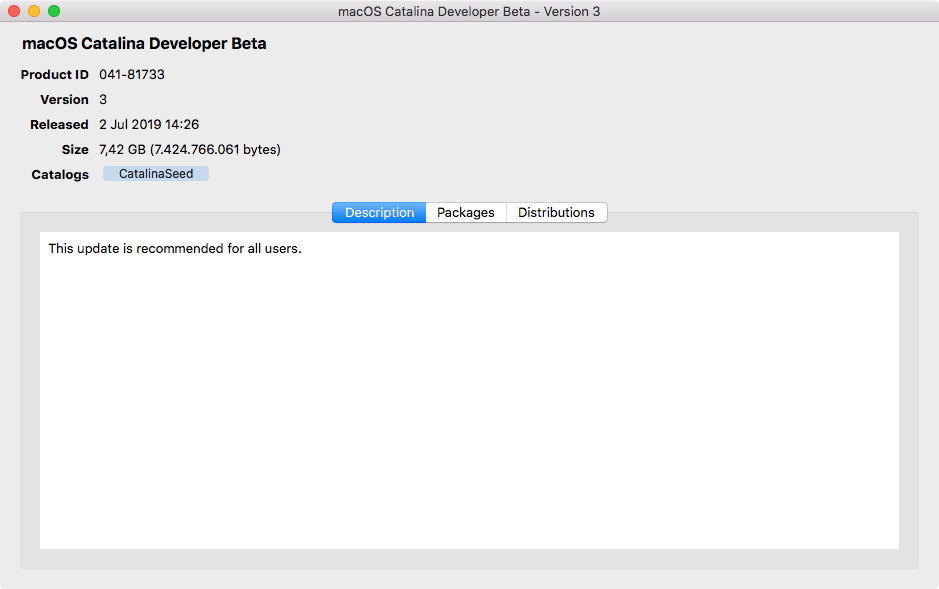Open the Packages tab
The width and height of the screenshot is (939, 589).
[466, 212]
